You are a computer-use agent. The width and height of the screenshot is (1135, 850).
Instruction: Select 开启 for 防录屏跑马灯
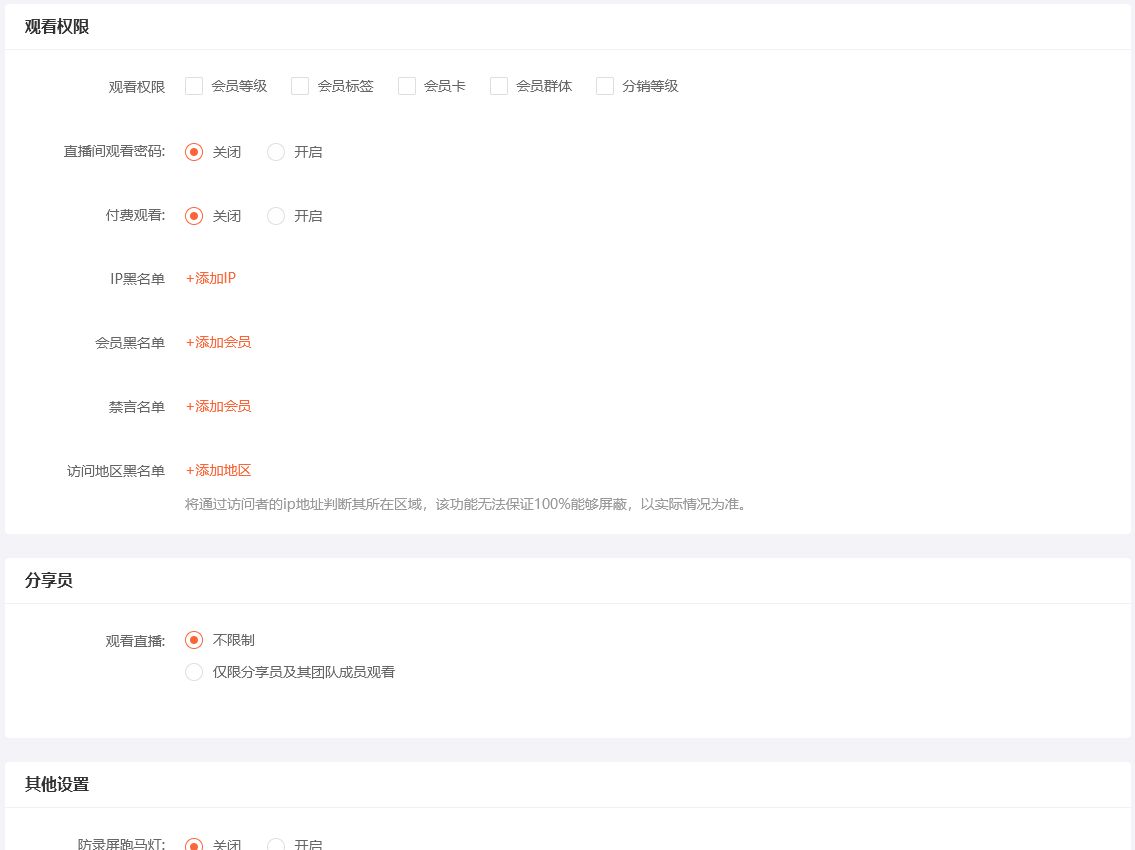pos(276,844)
